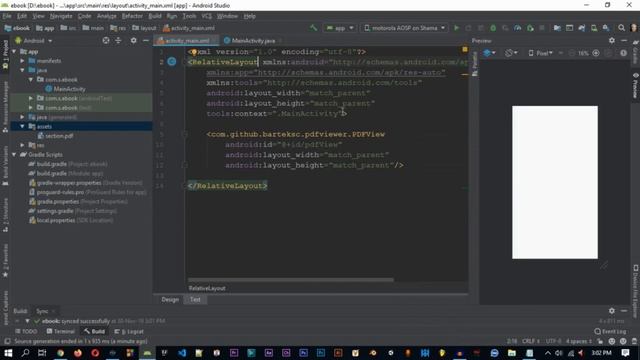Open the File menu
Viewport: 640px width, 360px height.
pos(7,16)
